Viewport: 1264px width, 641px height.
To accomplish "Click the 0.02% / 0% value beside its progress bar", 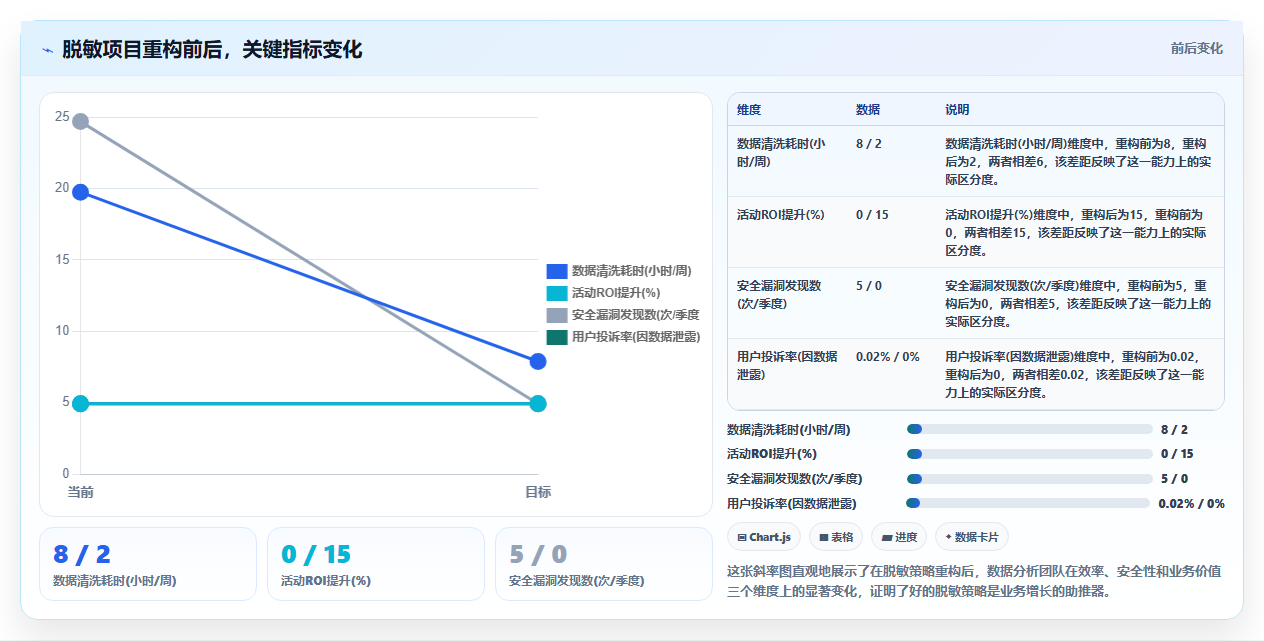I will pos(1191,503).
